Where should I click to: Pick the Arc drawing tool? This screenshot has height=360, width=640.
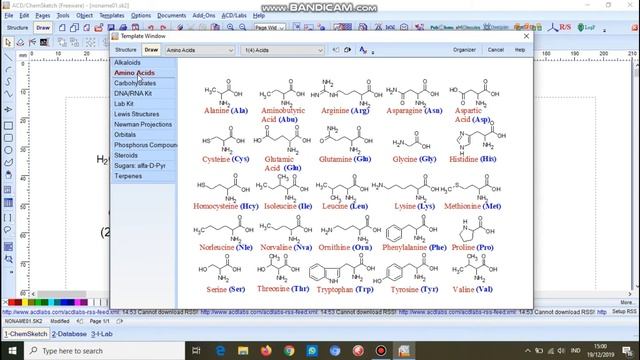point(8,69)
